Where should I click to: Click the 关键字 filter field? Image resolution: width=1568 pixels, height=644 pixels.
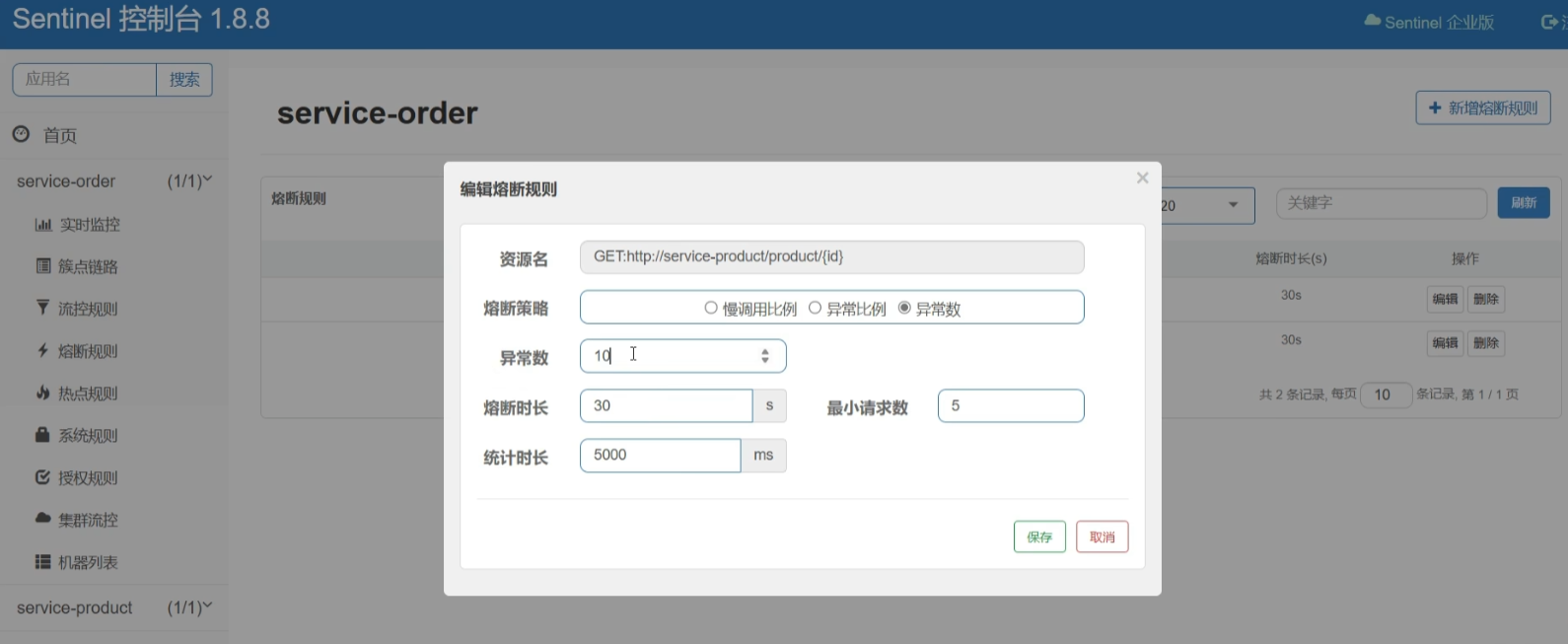[1382, 203]
